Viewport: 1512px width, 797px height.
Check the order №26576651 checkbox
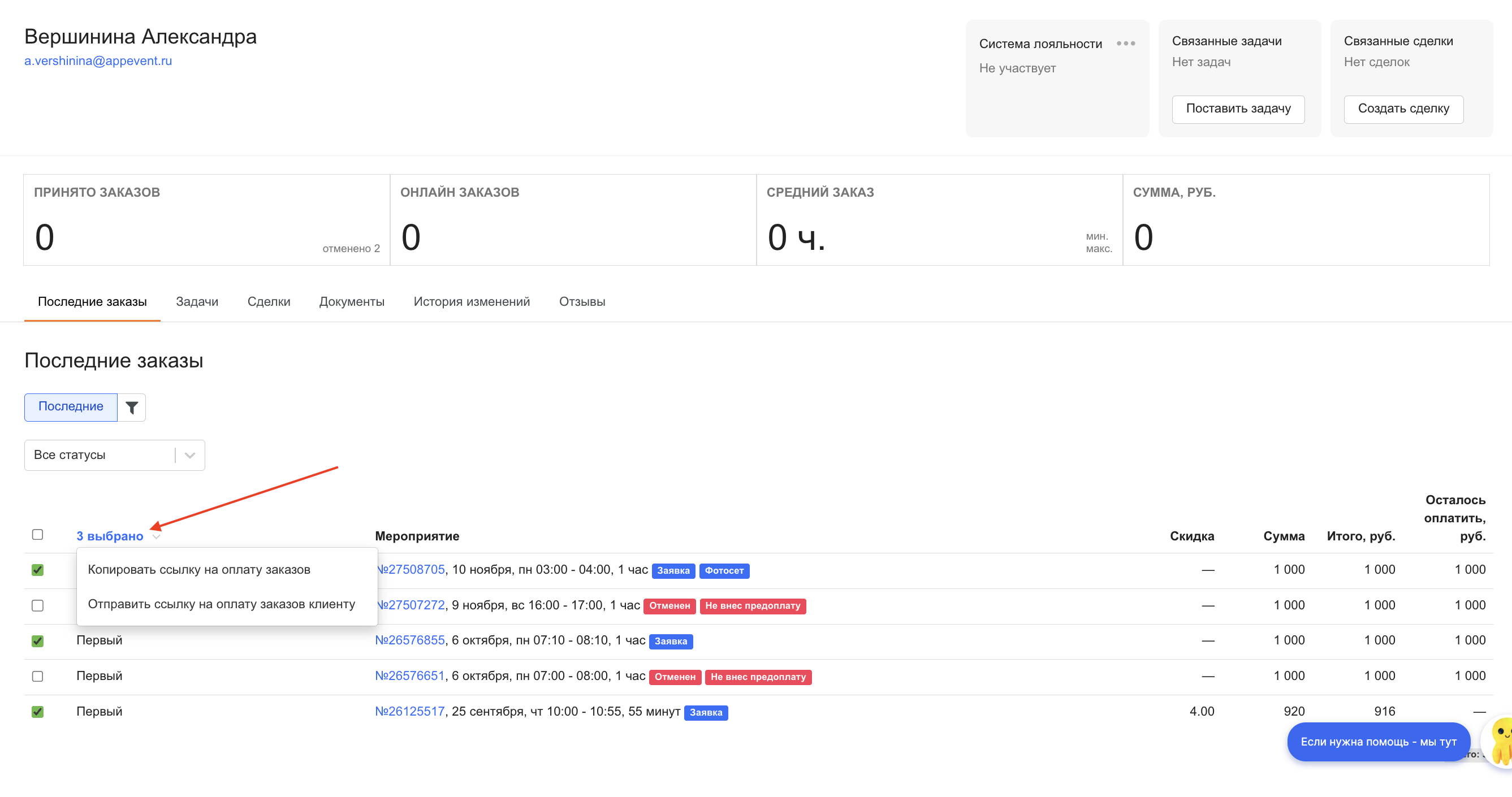point(37,676)
